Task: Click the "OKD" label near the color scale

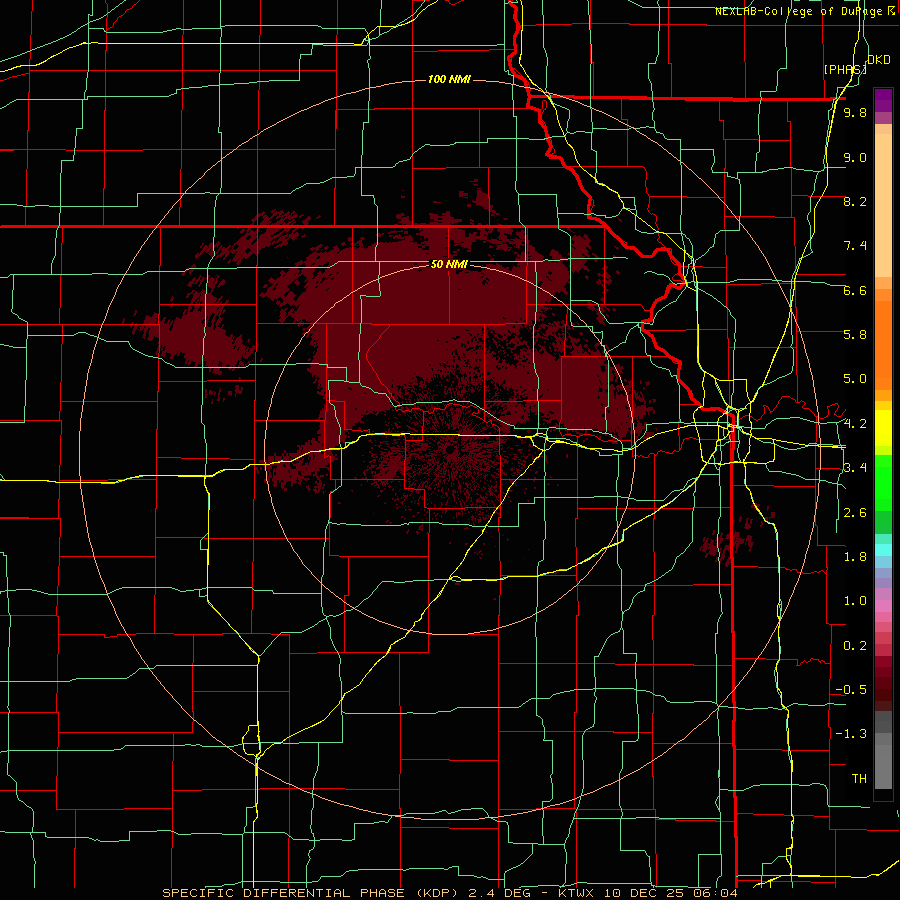Action: 878,60
